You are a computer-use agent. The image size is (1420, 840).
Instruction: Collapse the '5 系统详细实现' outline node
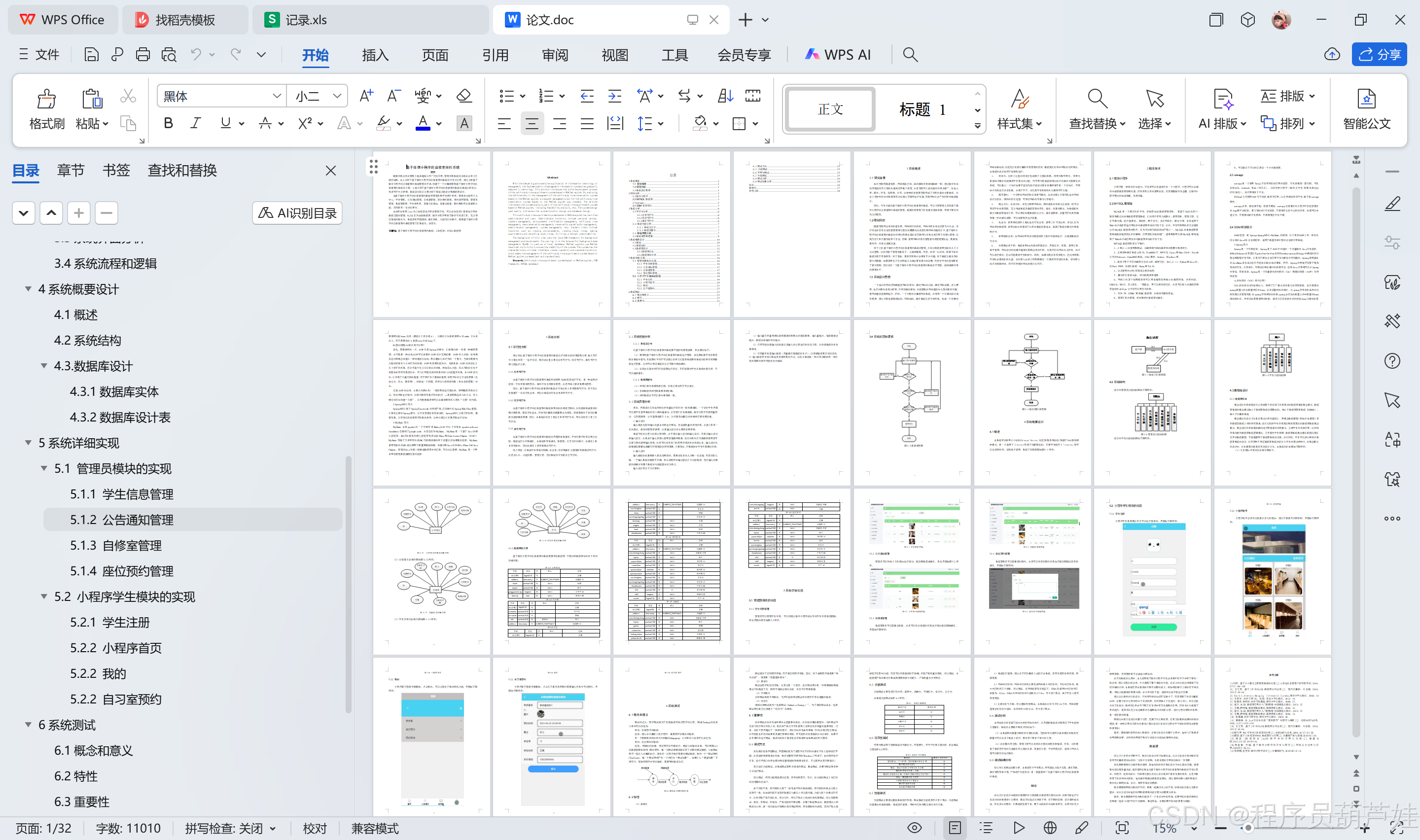click(28, 443)
